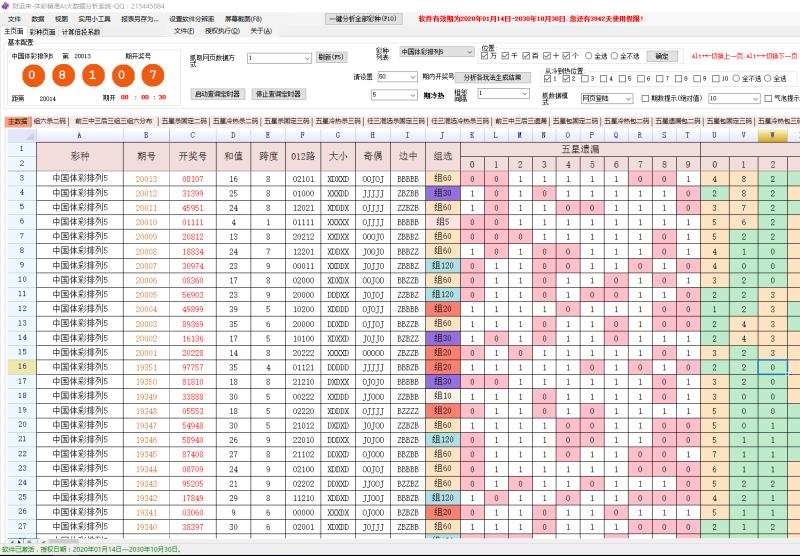Open the 报表另存为... menu
The height and width of the screenshot is (556, 800).
coord(140,19)
